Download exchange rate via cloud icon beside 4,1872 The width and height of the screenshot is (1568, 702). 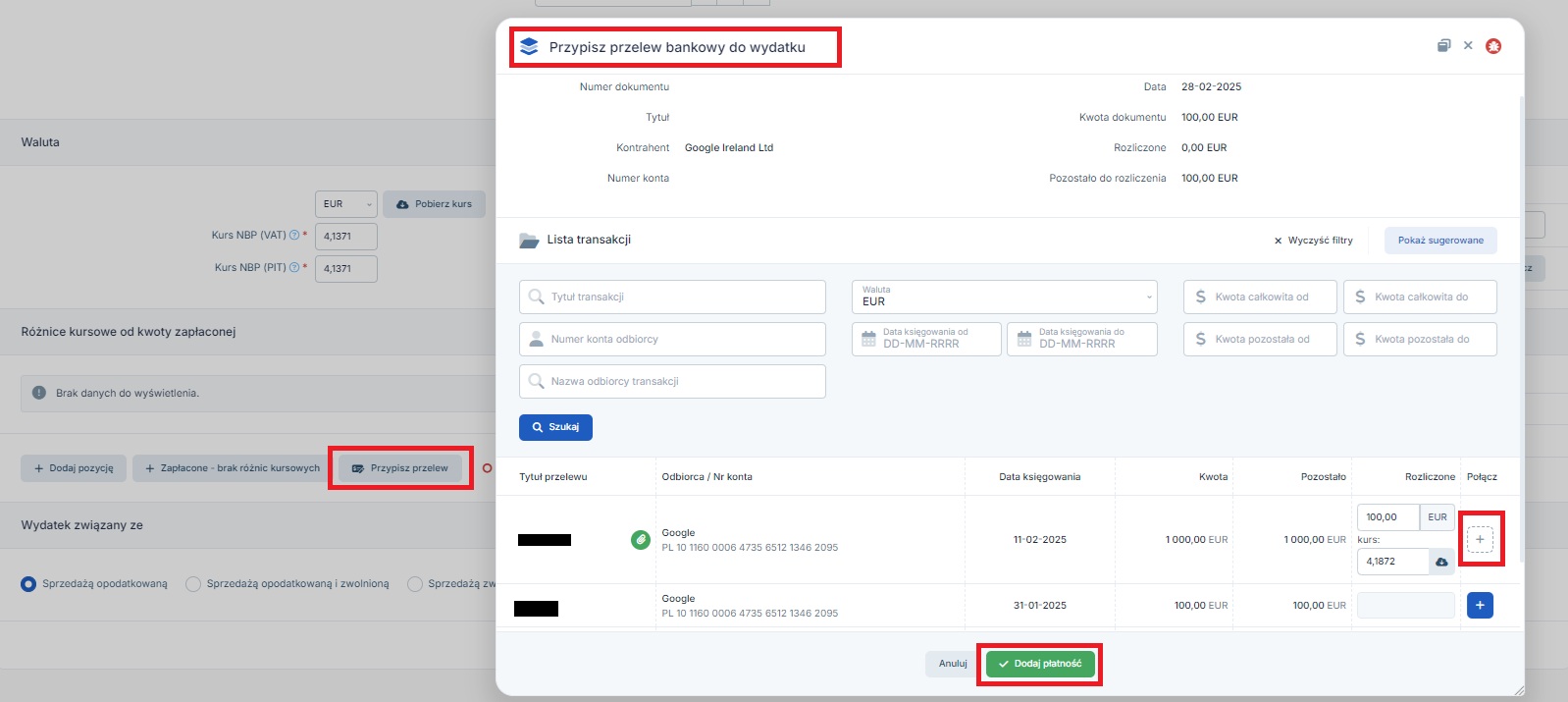[x=1440, y=562]
